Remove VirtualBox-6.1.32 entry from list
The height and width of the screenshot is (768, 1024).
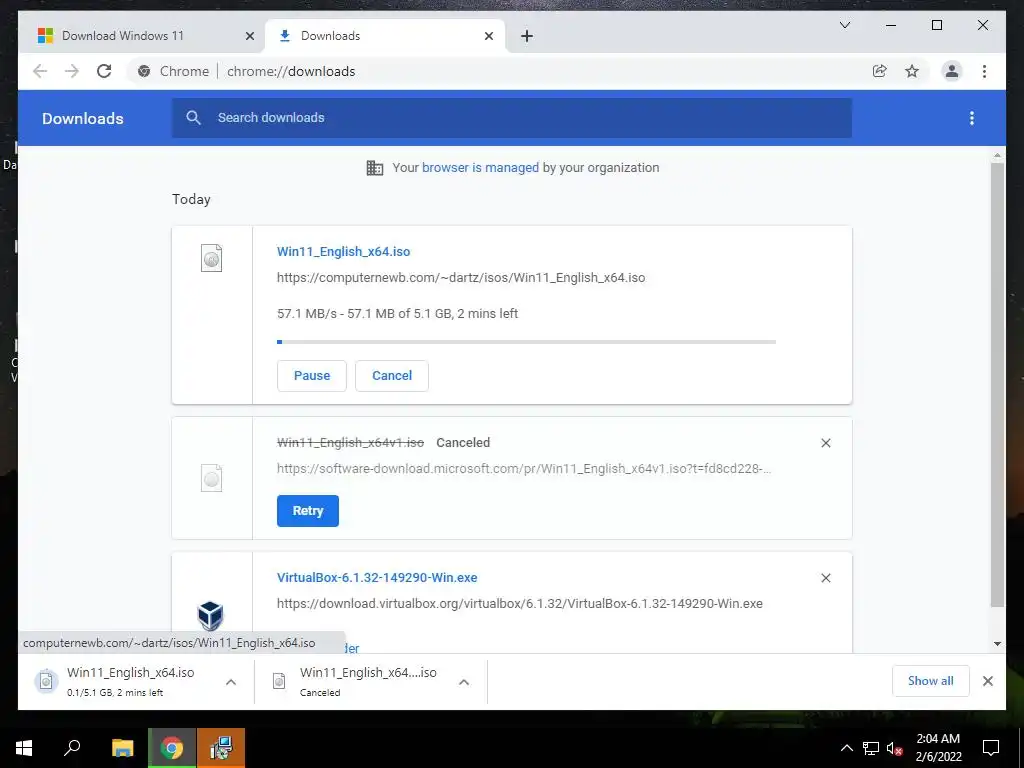click(x=825, y=578)
